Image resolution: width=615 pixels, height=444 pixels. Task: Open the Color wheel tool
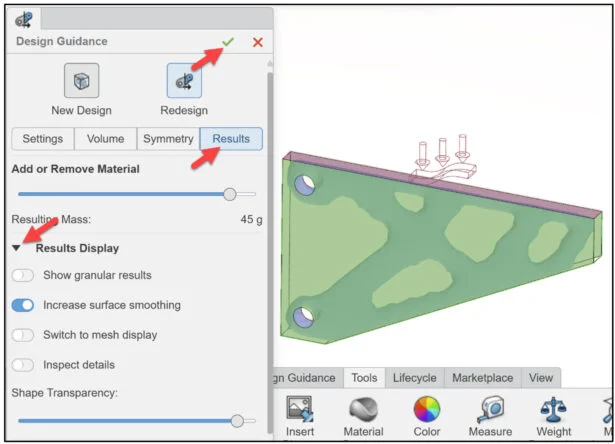(427, 410)
